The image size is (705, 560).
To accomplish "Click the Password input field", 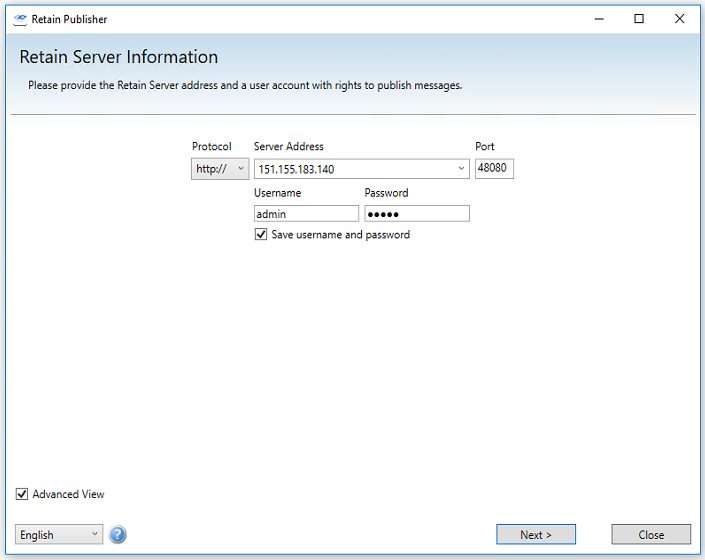I will (x=417, y=214).
